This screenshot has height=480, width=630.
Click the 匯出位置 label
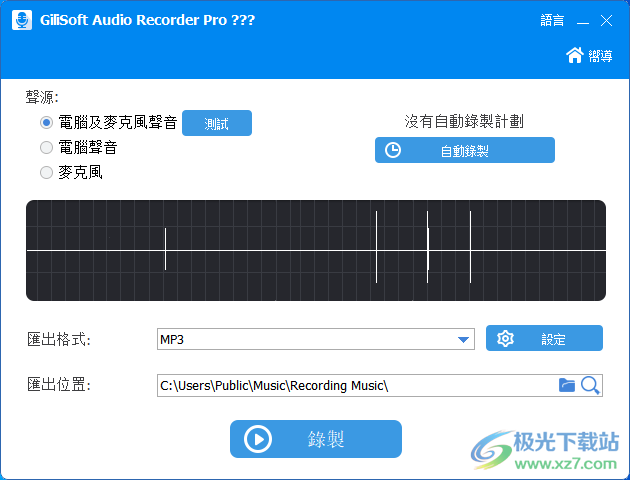[59, 385]
